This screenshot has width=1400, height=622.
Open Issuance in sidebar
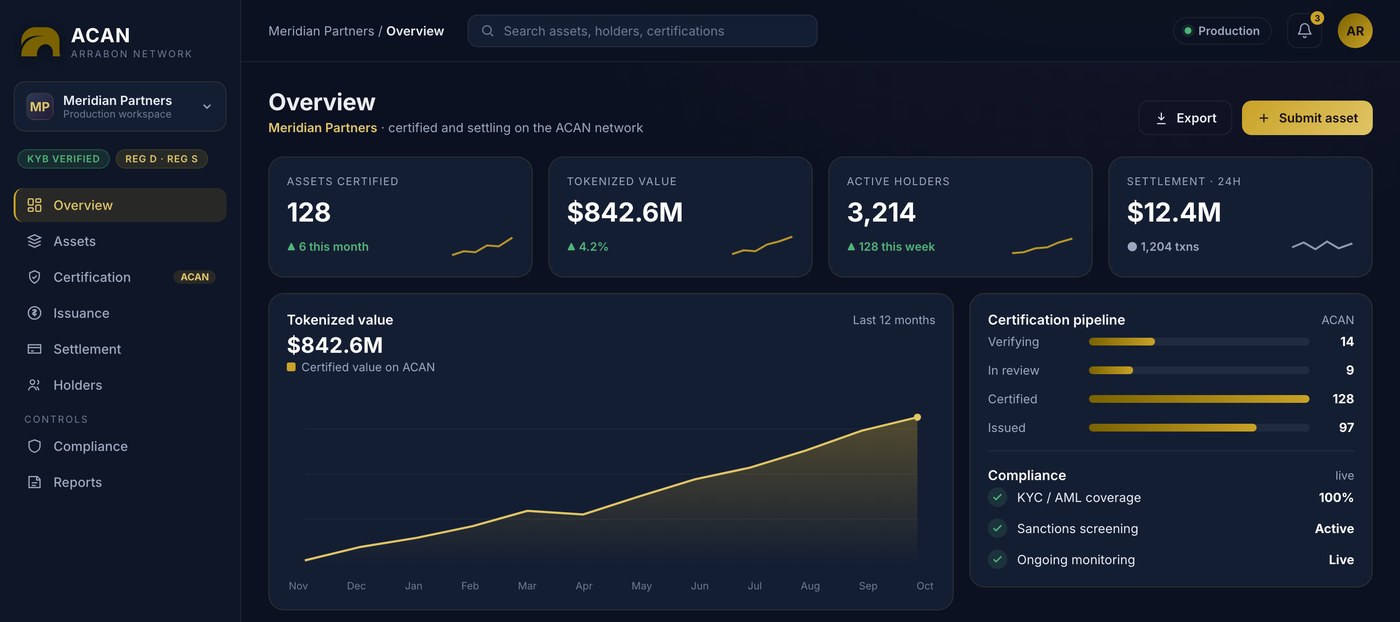(120, 313)
